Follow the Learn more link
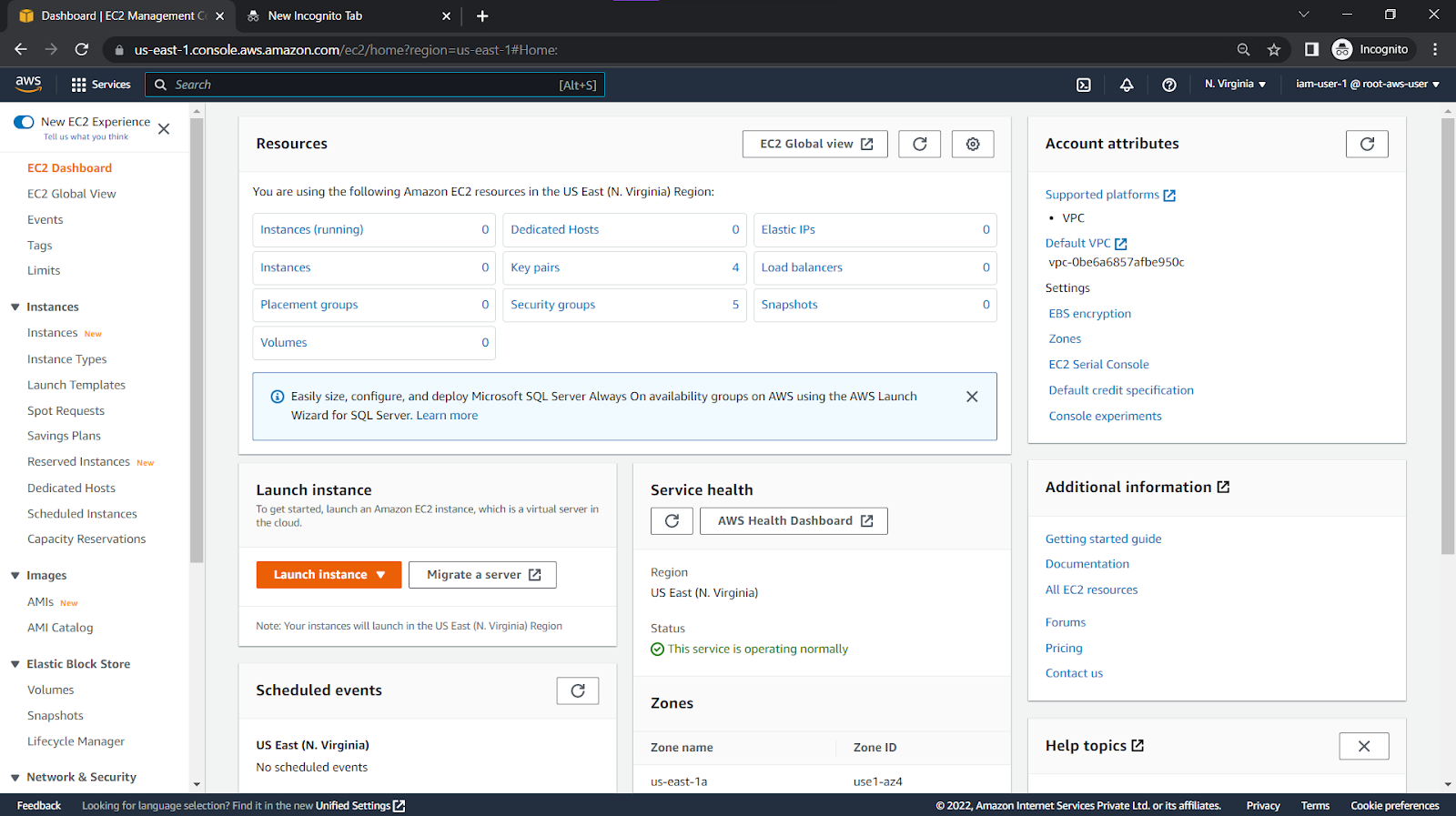This screenshot has width=1456, height=816. 447,416
